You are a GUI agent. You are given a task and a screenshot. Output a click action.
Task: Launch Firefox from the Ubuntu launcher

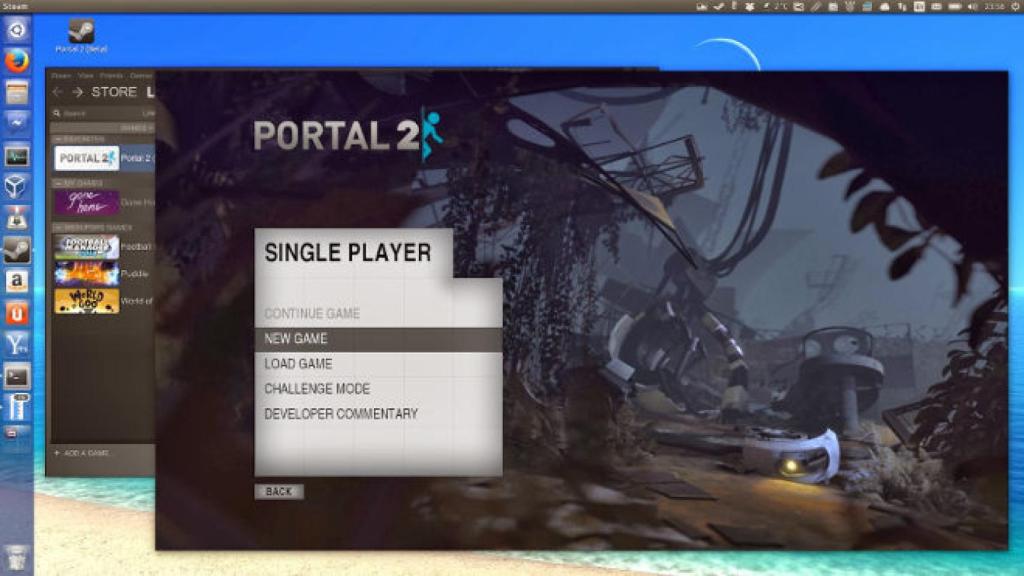[14, 60]
